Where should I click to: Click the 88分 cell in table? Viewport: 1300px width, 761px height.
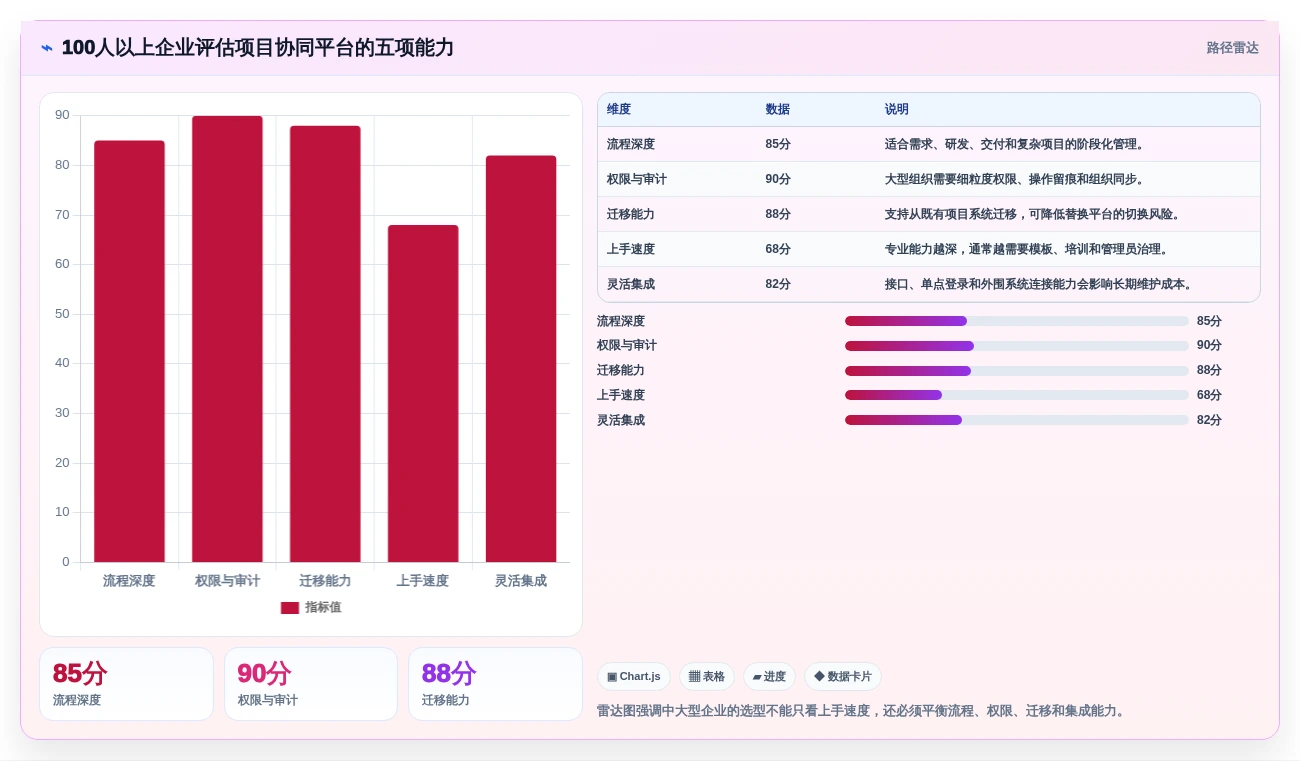(778, 215)
